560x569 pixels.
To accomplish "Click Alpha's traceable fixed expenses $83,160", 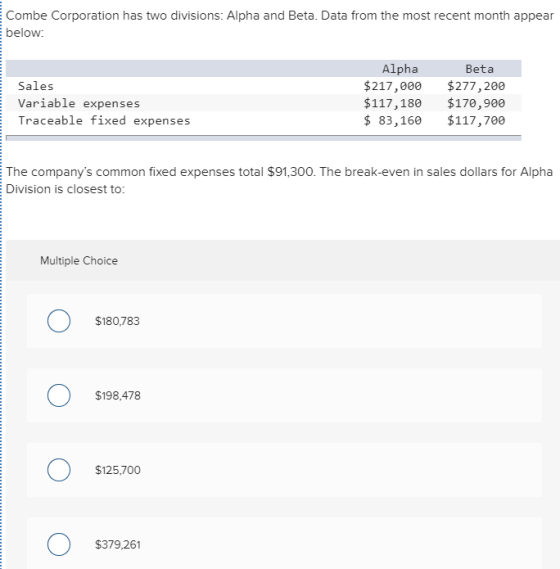I will (393, 120).
